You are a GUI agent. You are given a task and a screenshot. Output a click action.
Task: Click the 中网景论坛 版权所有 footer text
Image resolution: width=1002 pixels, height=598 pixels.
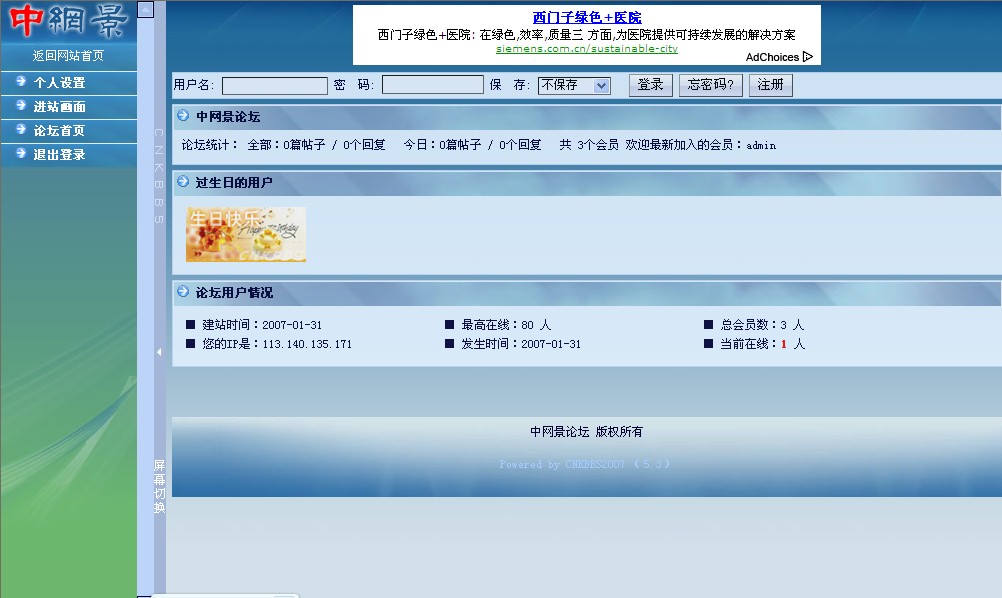point(587,432)
